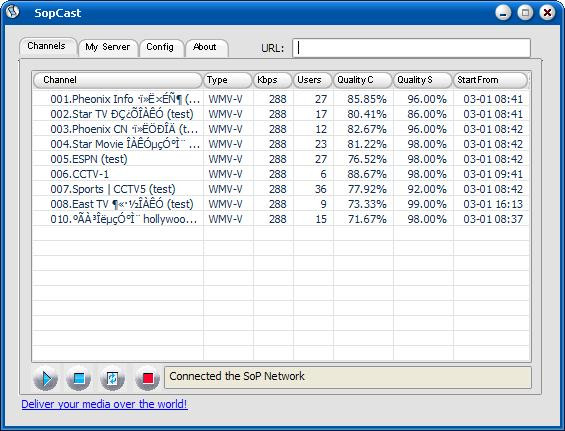
Task: Sort by the Type column header
Action: [x=228, y=80]
